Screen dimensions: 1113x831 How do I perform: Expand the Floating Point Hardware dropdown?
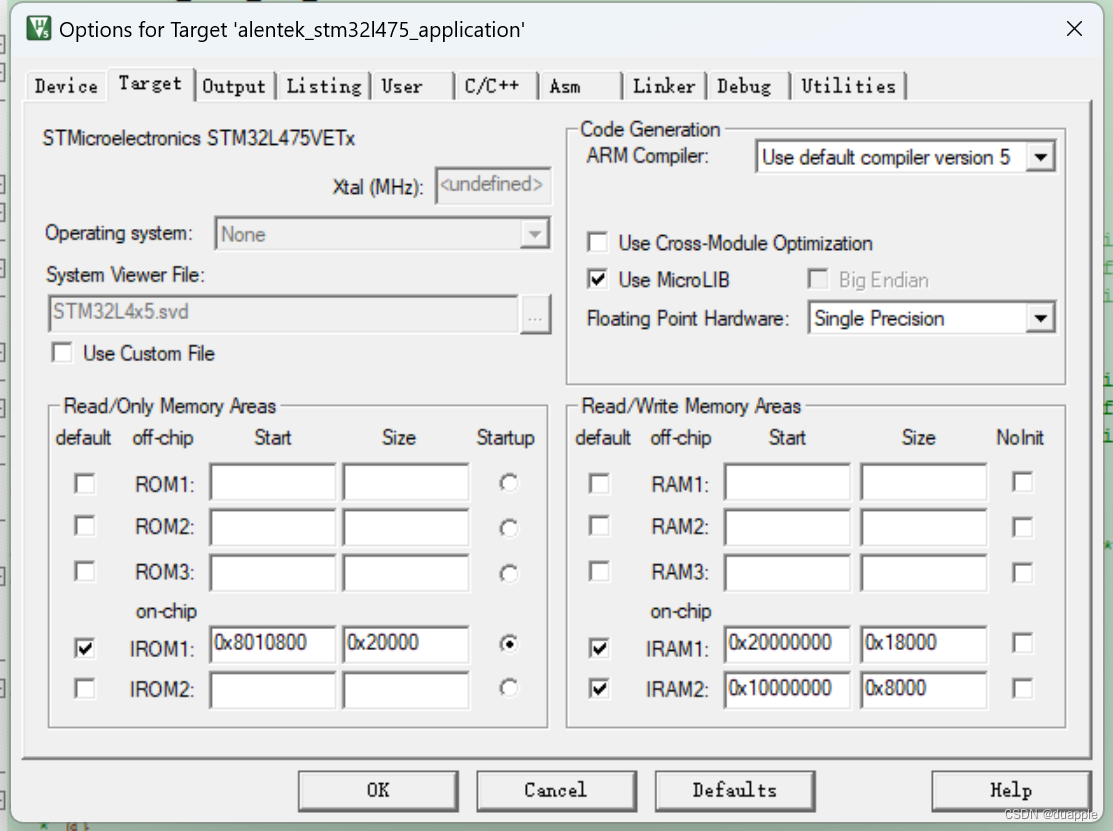point(1040,318)
